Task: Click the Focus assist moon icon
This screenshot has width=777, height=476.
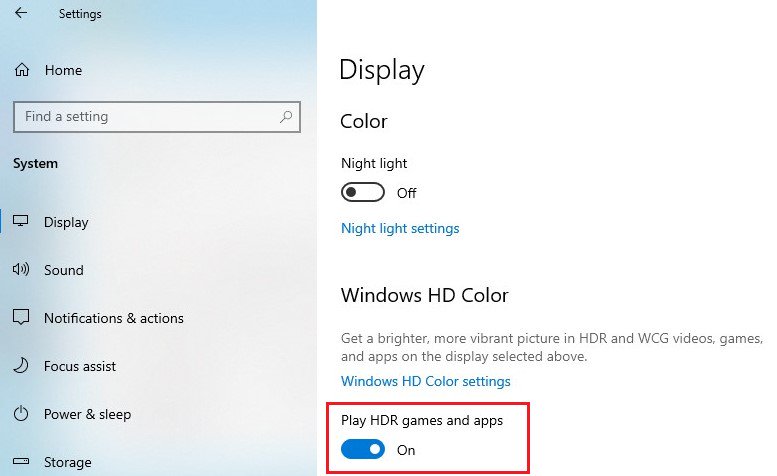Action: 21,366
